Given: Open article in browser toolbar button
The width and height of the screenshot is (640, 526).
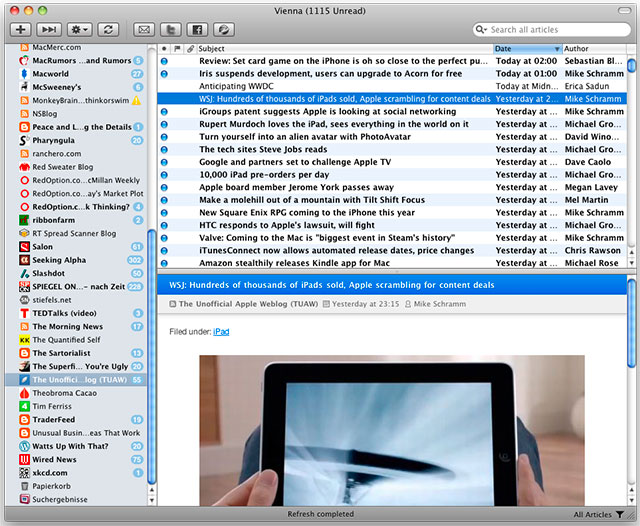Looking at the screenshot, I should (x=224, y=29).
